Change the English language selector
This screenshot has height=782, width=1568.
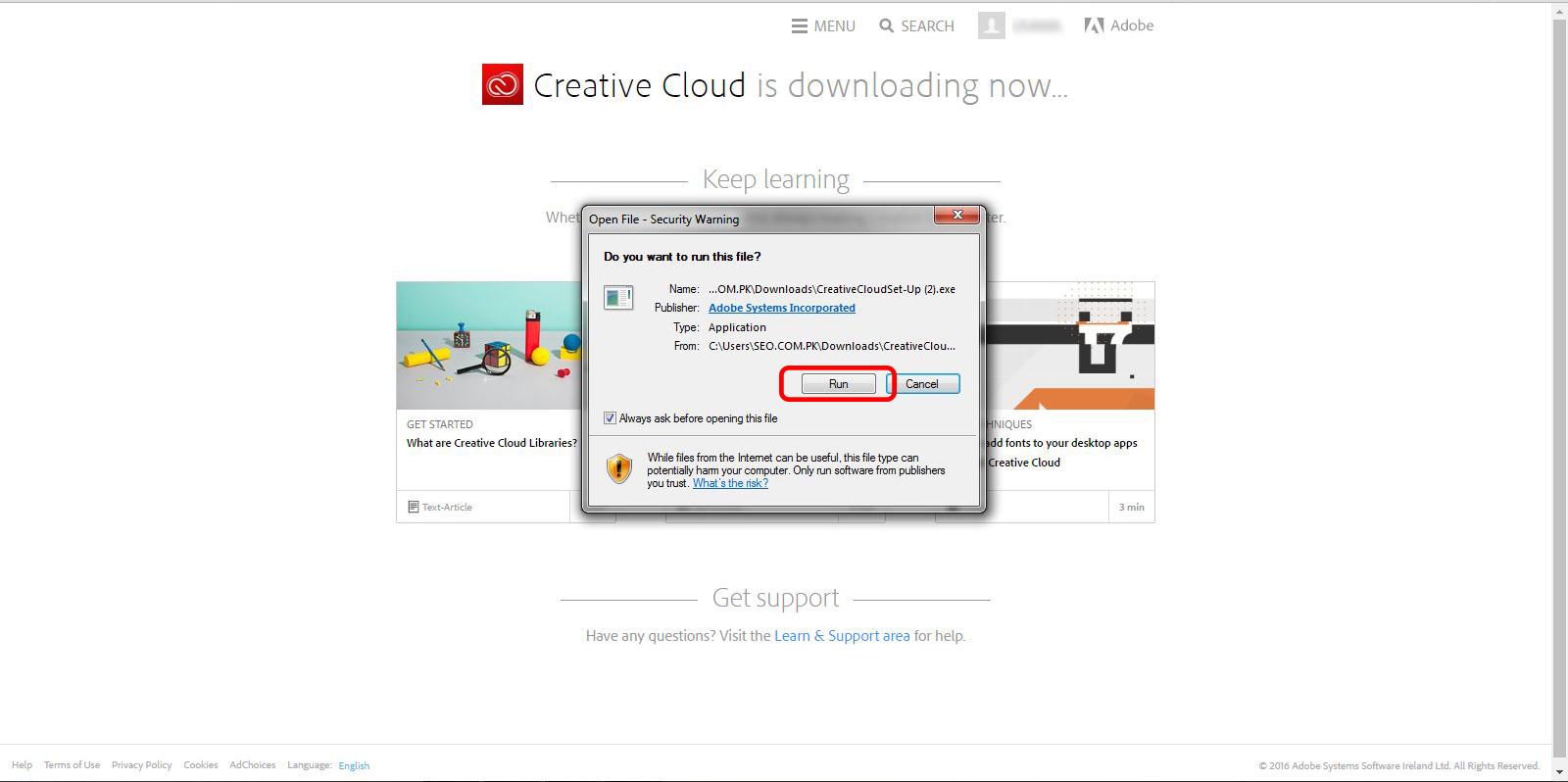pyautogui.click(x=354, y=766)
